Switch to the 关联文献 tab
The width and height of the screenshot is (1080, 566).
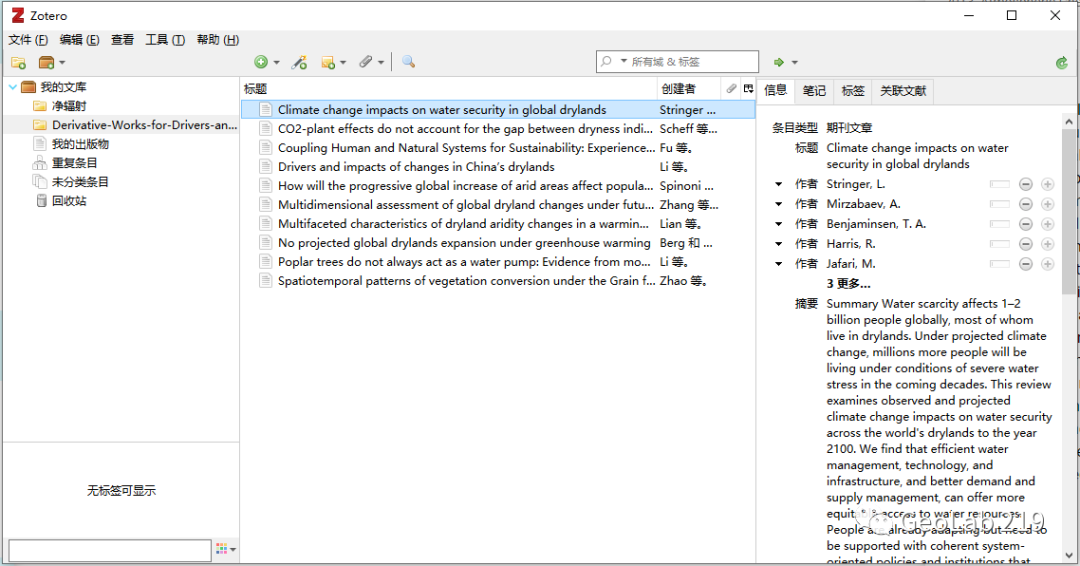903,91
